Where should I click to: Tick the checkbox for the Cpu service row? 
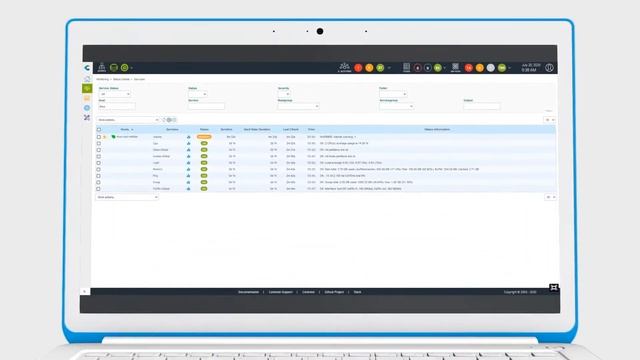(99, 143)
